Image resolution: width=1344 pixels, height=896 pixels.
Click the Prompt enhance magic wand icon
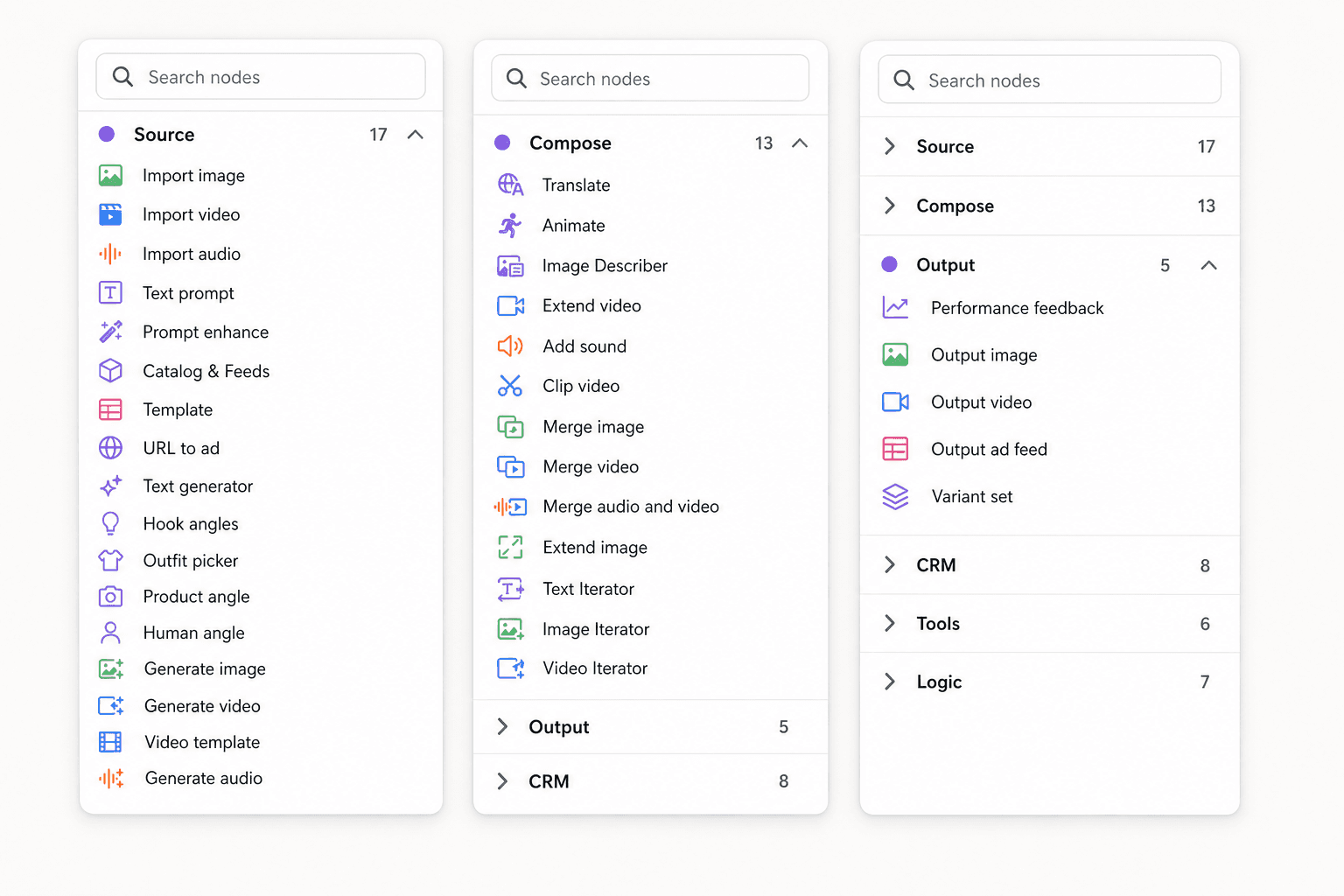point(110,332)
